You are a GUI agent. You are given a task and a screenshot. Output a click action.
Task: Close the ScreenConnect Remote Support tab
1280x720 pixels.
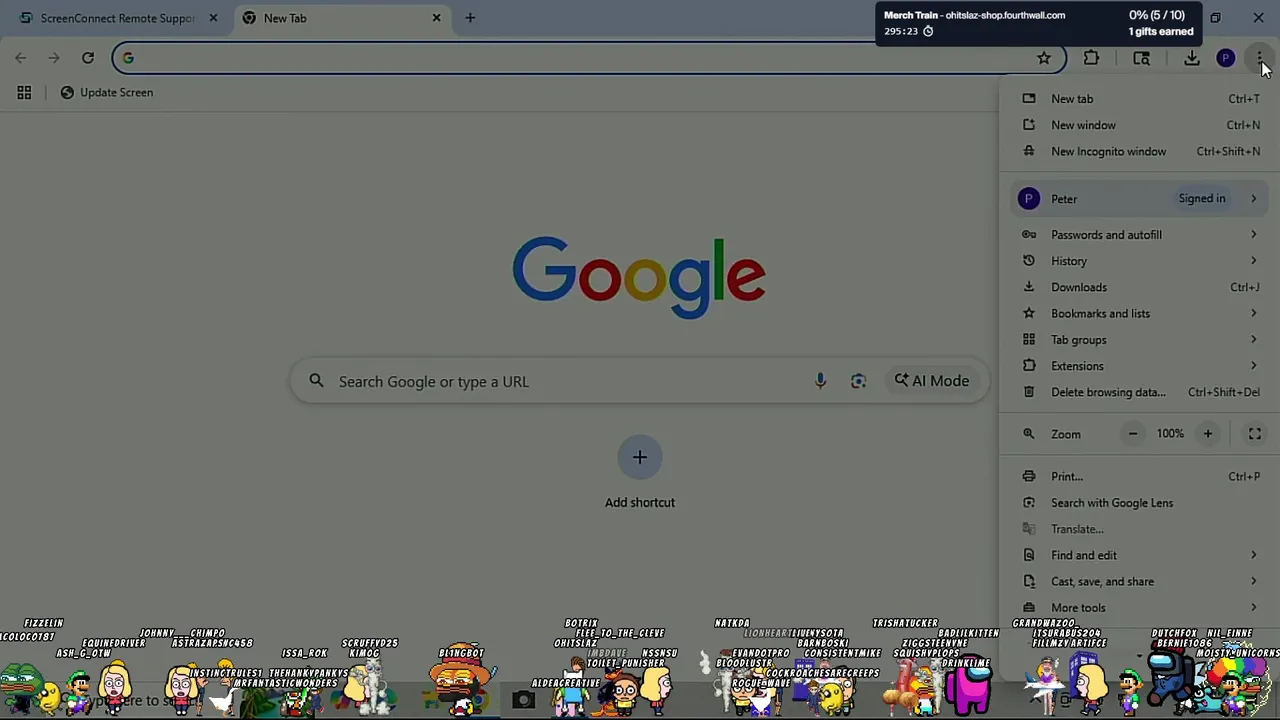tap(213, 18)
